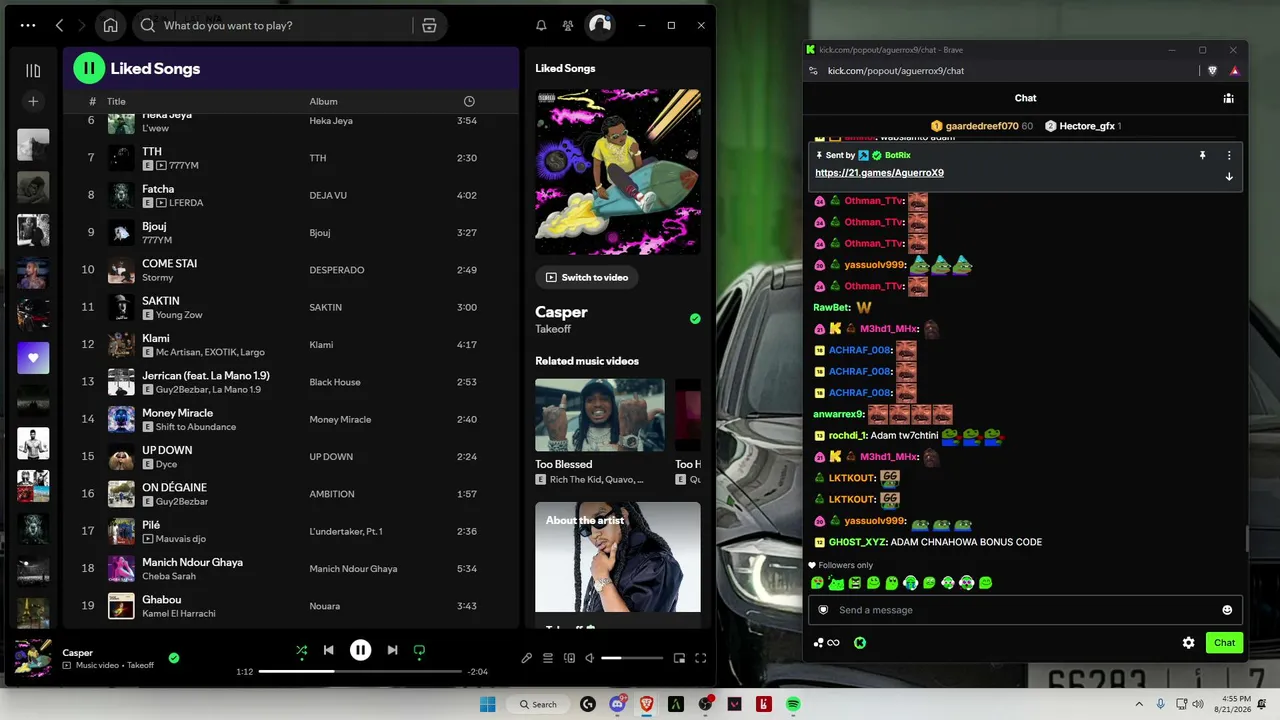Click the Spotify search field
This screenshot has width=1280, height=720.
click(285, 25)
